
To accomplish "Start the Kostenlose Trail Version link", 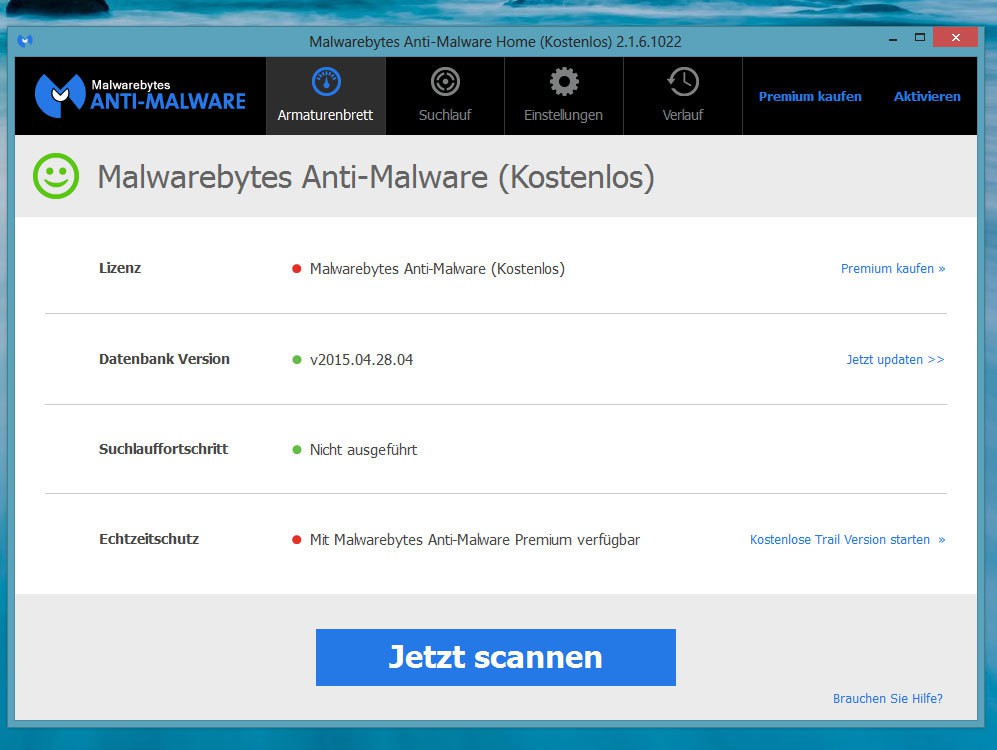I will pyautogui.click(x=847, y=540).
